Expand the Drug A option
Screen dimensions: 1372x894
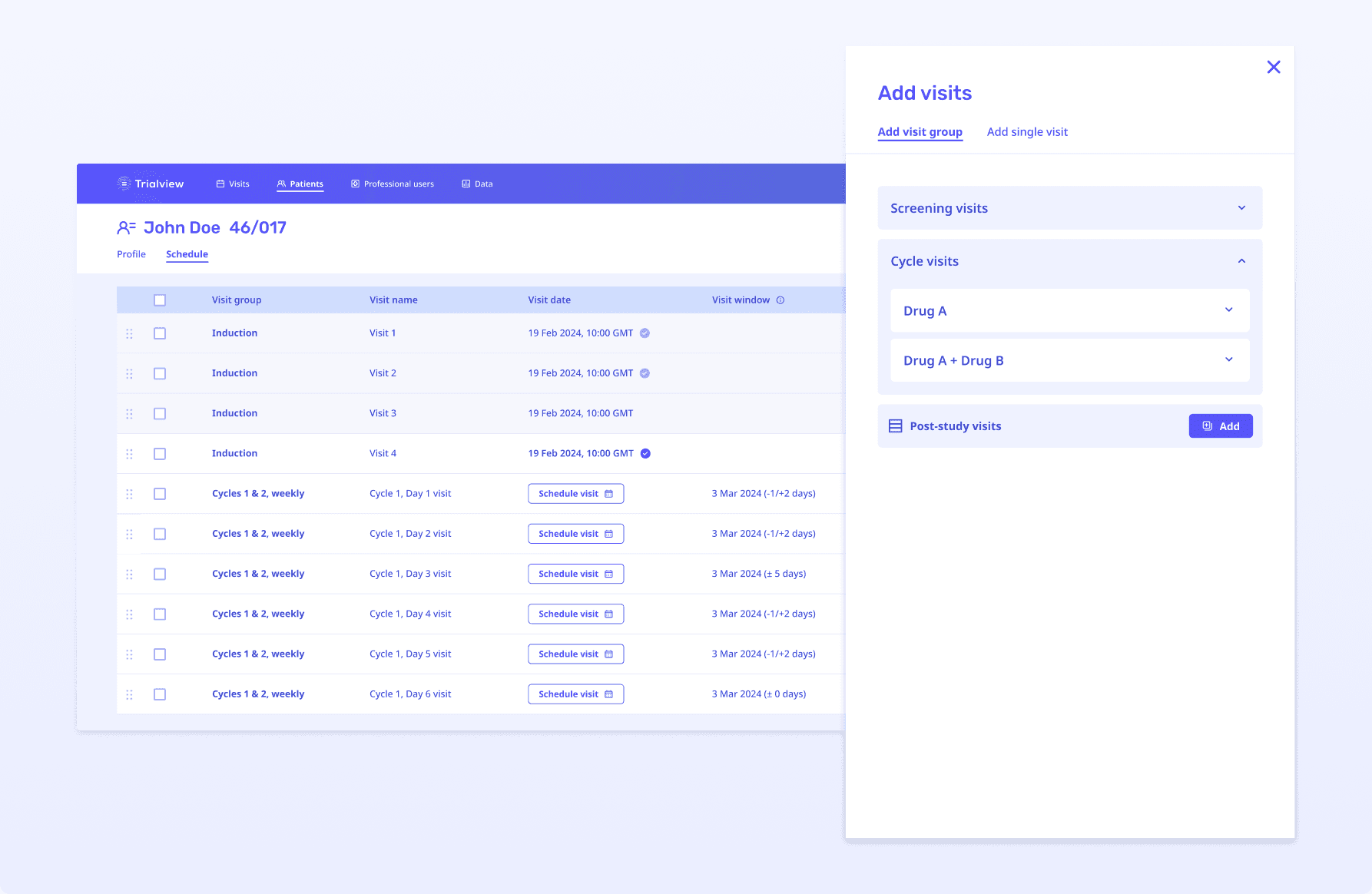(1070, 310)
